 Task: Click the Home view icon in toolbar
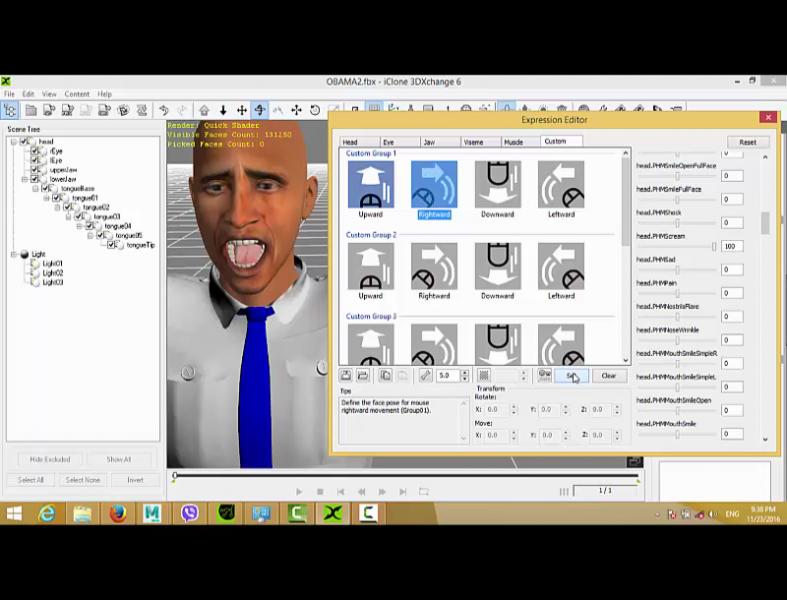click(x=204, y=110)
